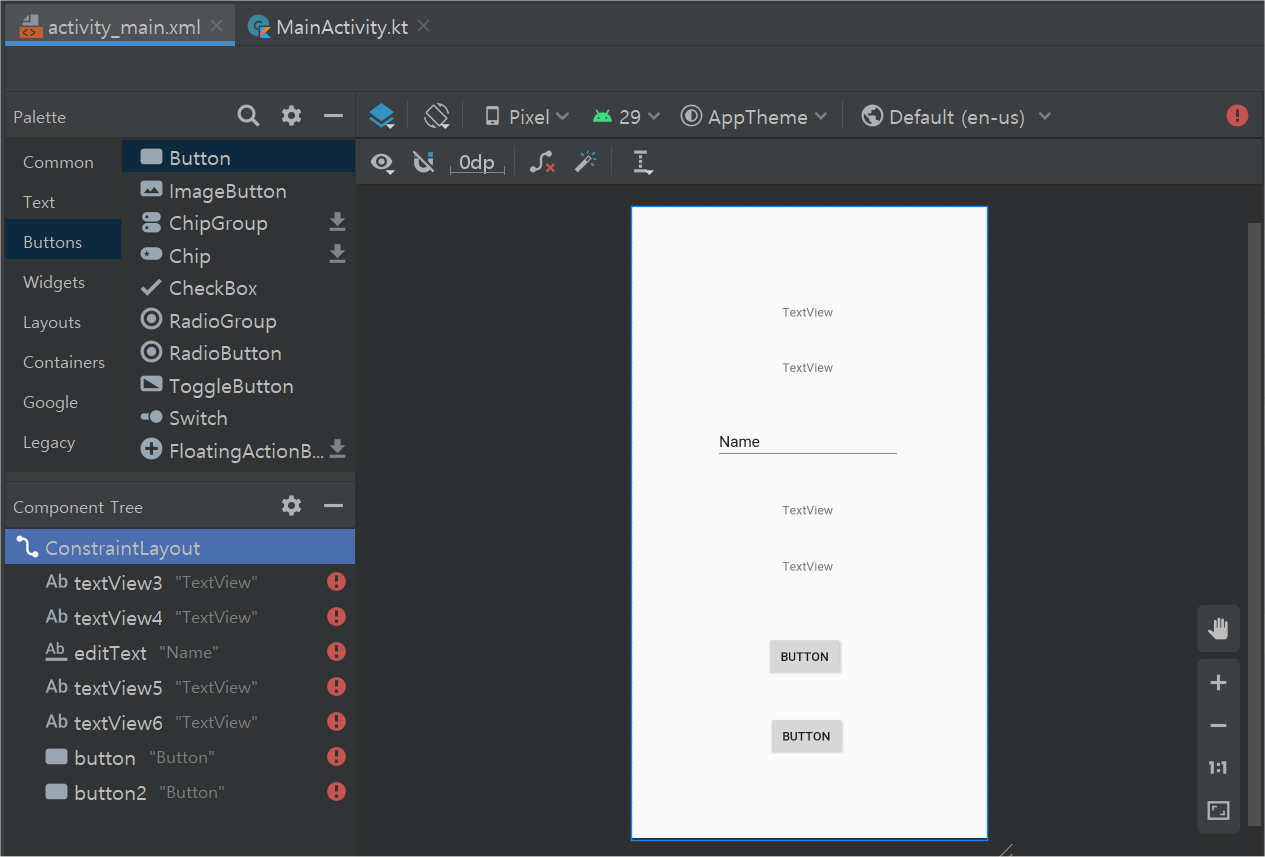Select ConstraintLayout in Component Tree
The image size is (1265, 857).
point(180,547)
